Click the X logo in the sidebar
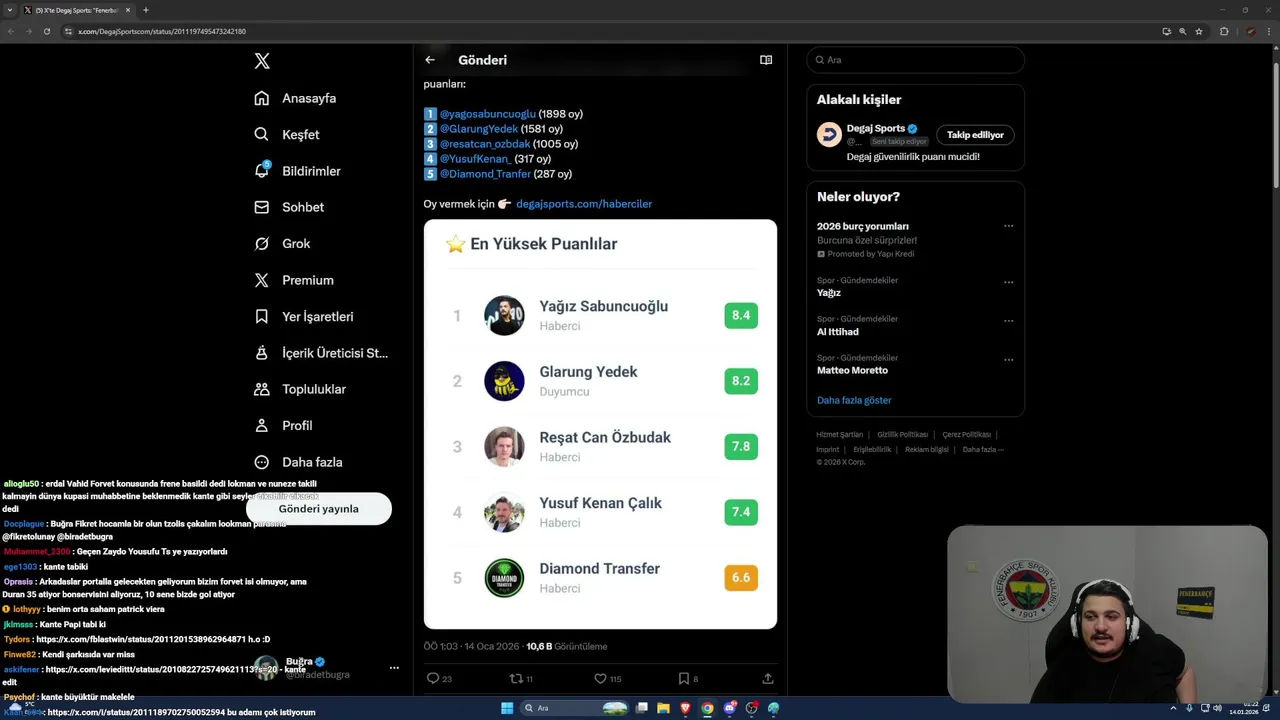The width and height of the screenshot is (1280, 720). click(x=262, y=61)
